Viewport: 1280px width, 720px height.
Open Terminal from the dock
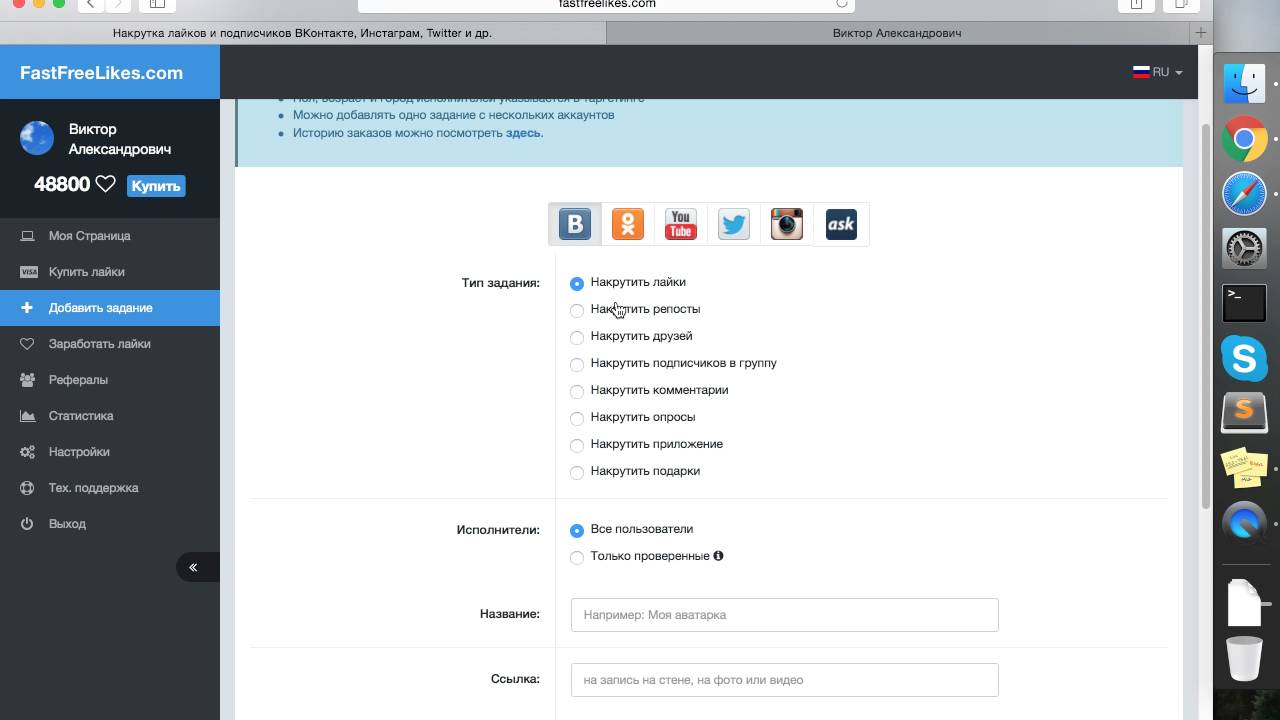tap(1244, 303)
